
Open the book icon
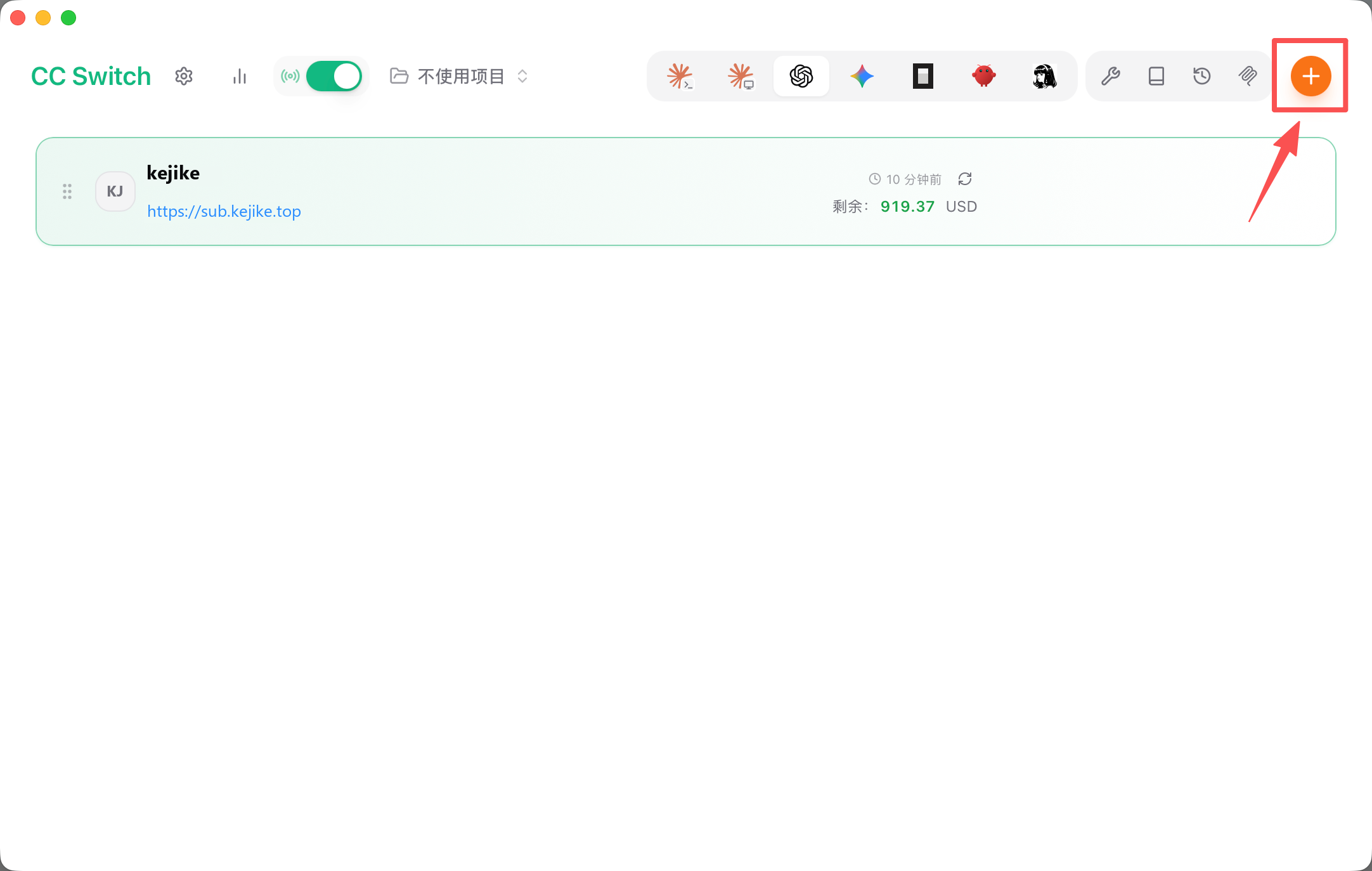[x=1156, y=76]
